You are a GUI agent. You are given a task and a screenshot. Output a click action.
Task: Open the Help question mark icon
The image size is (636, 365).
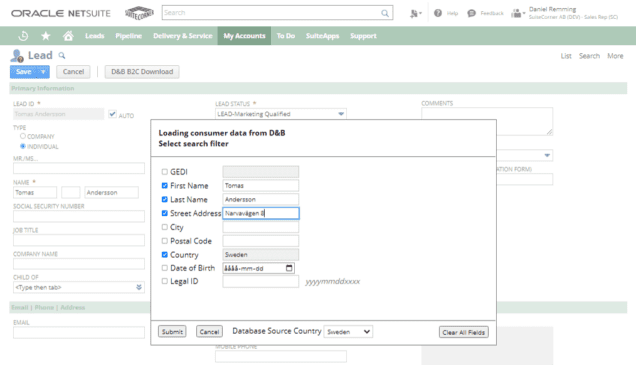pyautogui.click(x=438, y=13)
